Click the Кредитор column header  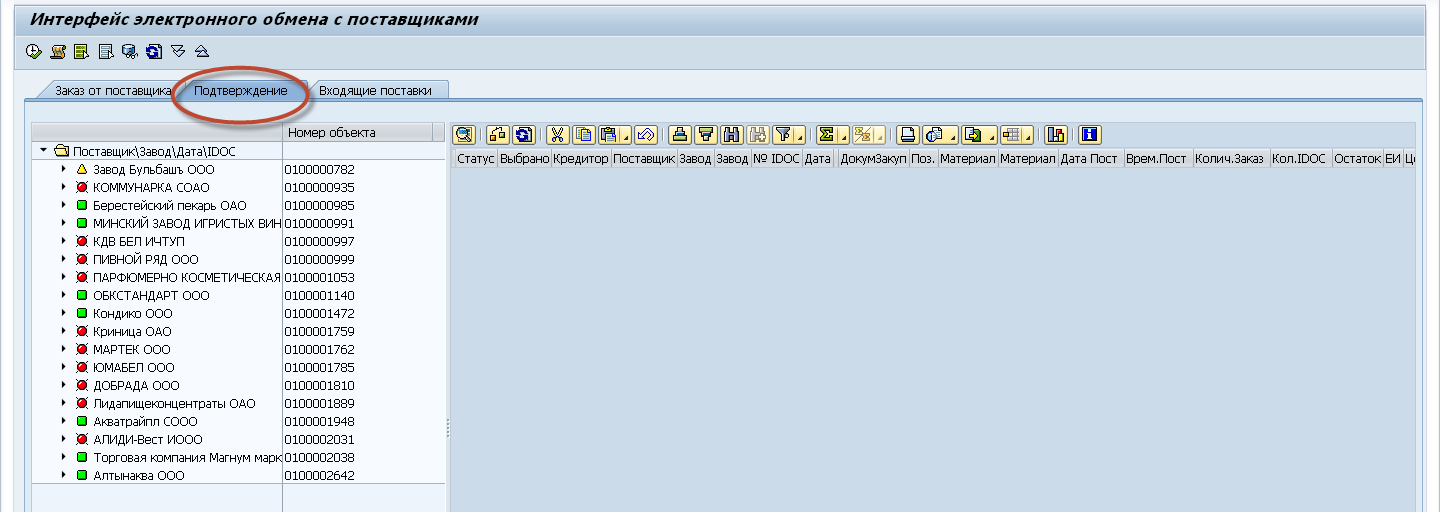[580, 158]
